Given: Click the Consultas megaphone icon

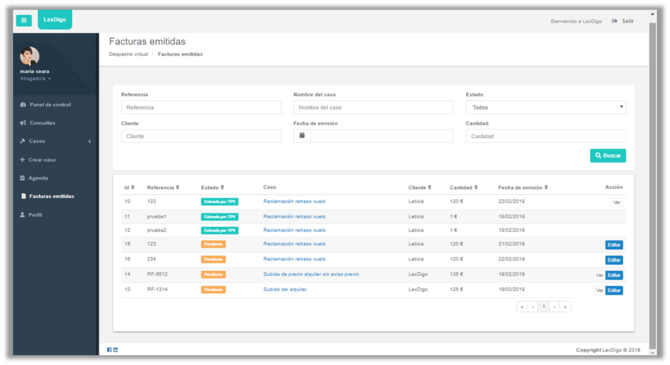Looking at the screenshot, I should 23,123.
